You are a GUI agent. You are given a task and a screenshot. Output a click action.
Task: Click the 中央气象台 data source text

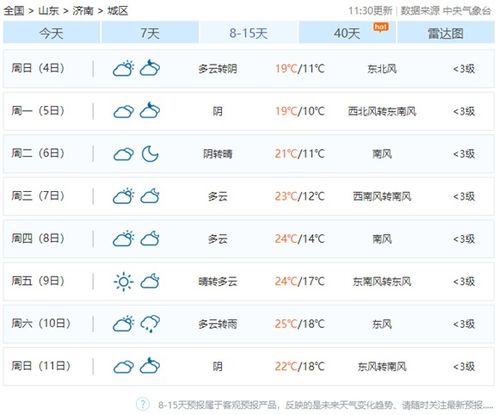[467, 11]
